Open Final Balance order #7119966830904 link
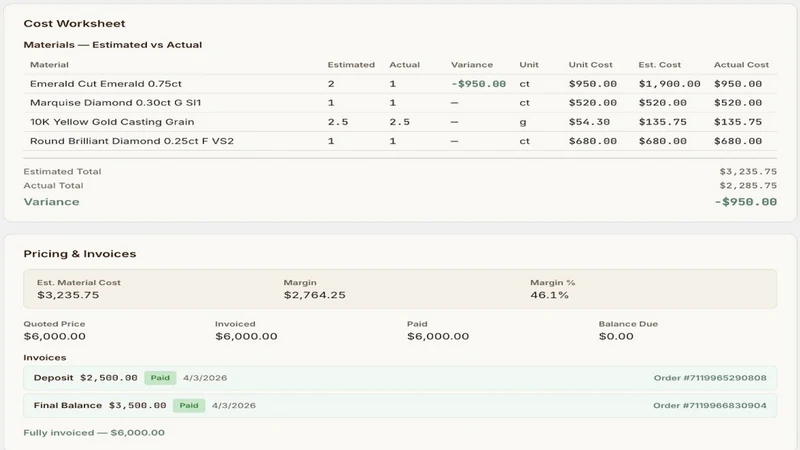Screen dimensions: 800x450 [710, 406]
